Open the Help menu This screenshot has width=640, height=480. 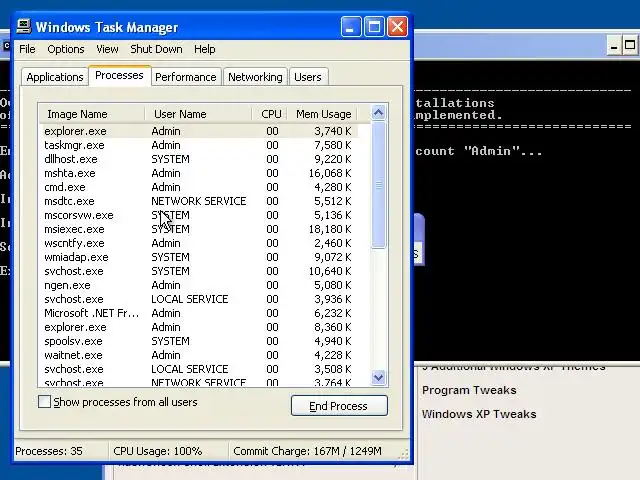click(x=204, y=49)
